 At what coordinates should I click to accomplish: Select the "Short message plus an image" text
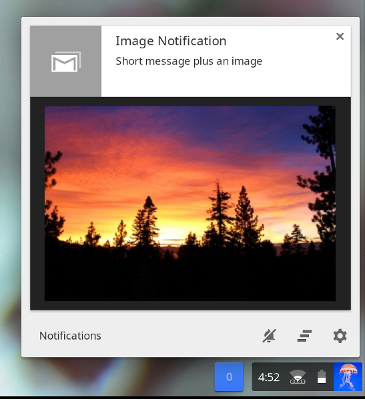[189, 61]
